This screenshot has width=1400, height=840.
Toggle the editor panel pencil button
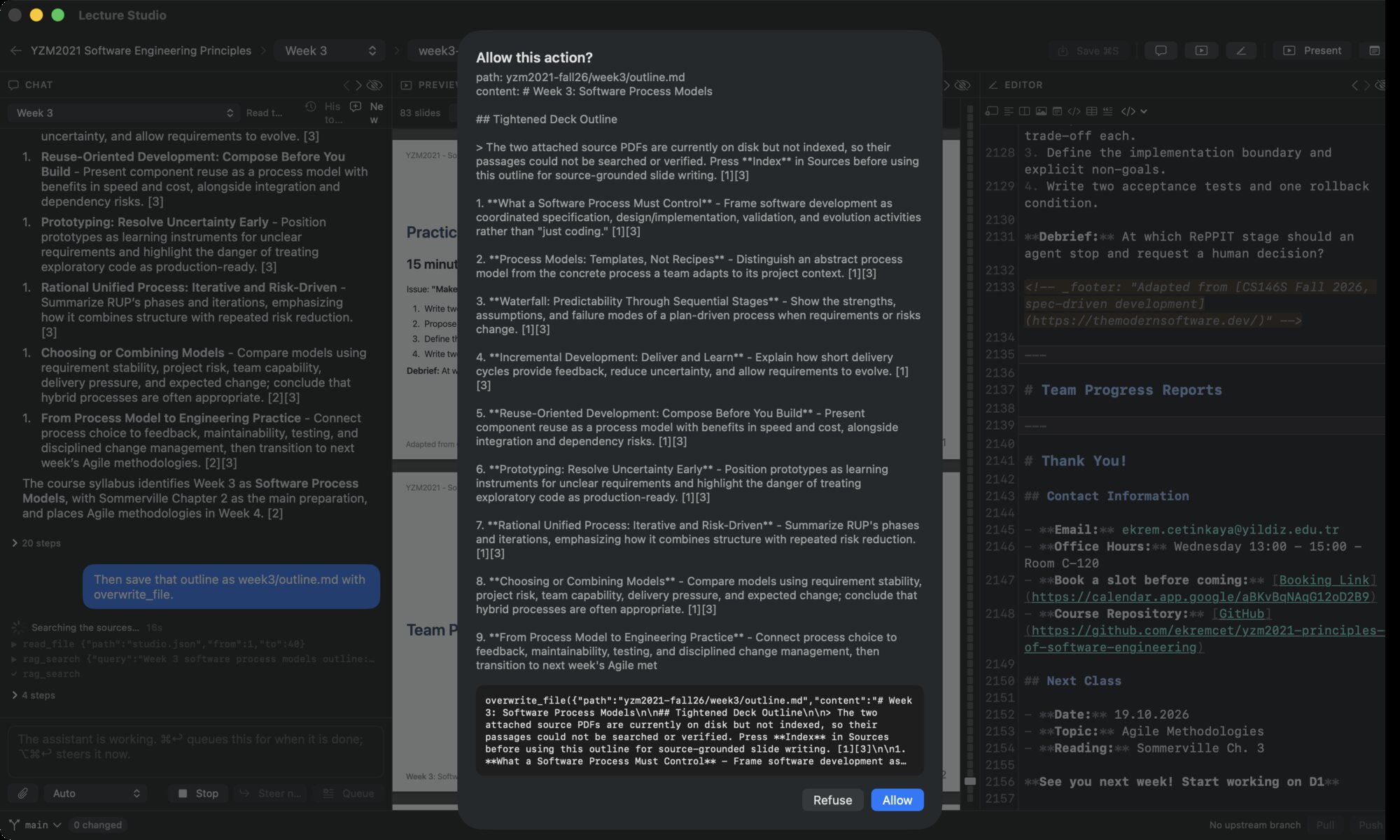pos(1241,50)
